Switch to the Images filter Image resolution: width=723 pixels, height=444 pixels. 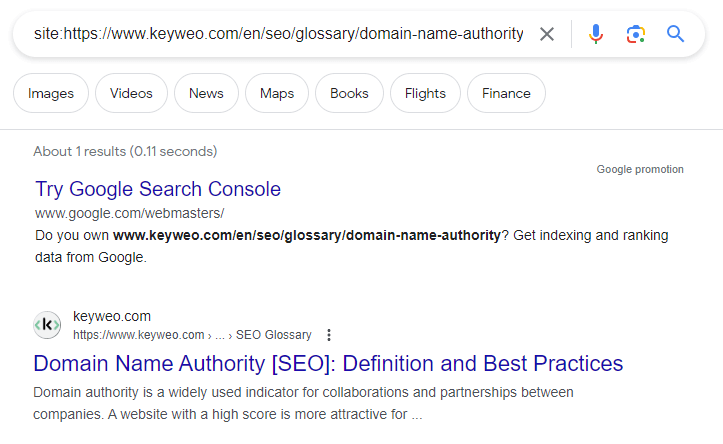[x=51, y=93]
